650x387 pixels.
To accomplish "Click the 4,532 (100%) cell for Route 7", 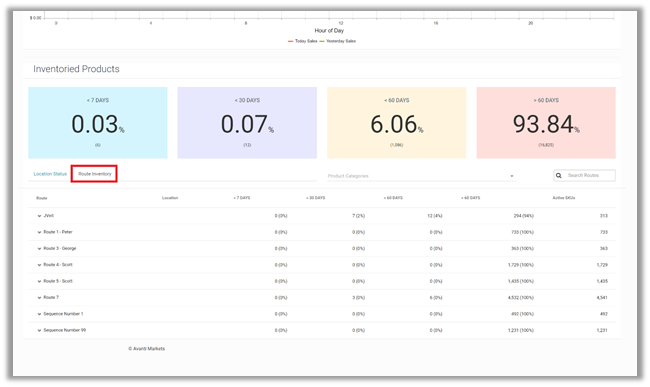I will click(521, 298).
